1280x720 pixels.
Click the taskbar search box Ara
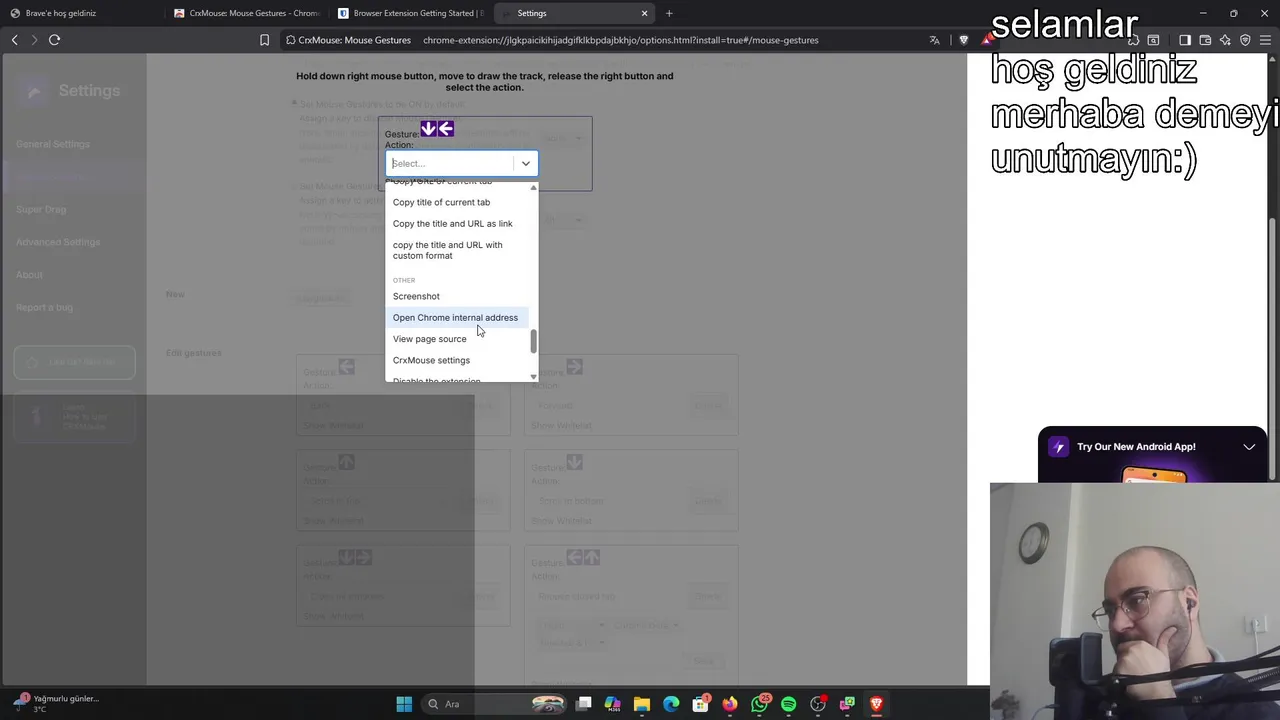496,704
